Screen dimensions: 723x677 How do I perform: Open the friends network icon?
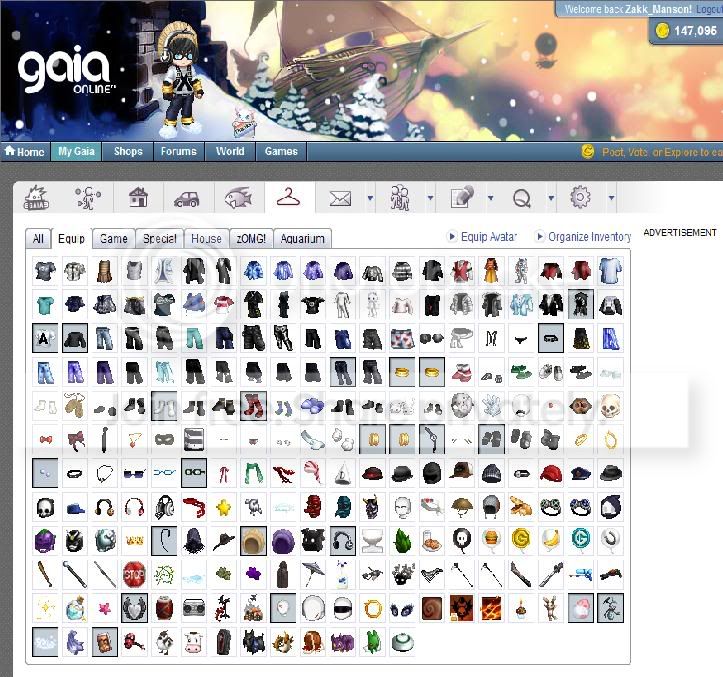88,198
